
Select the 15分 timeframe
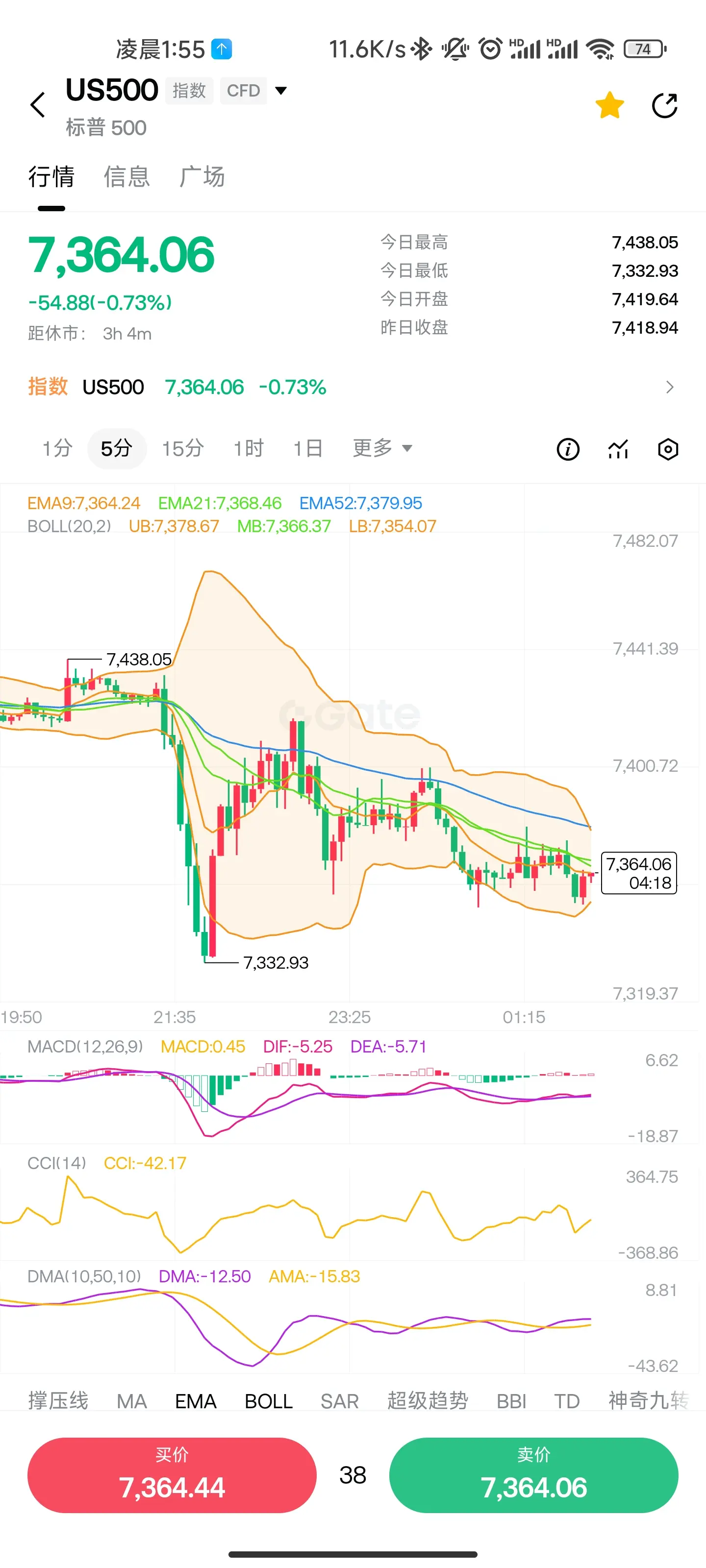pyautogui.click(x=183, y=449)
